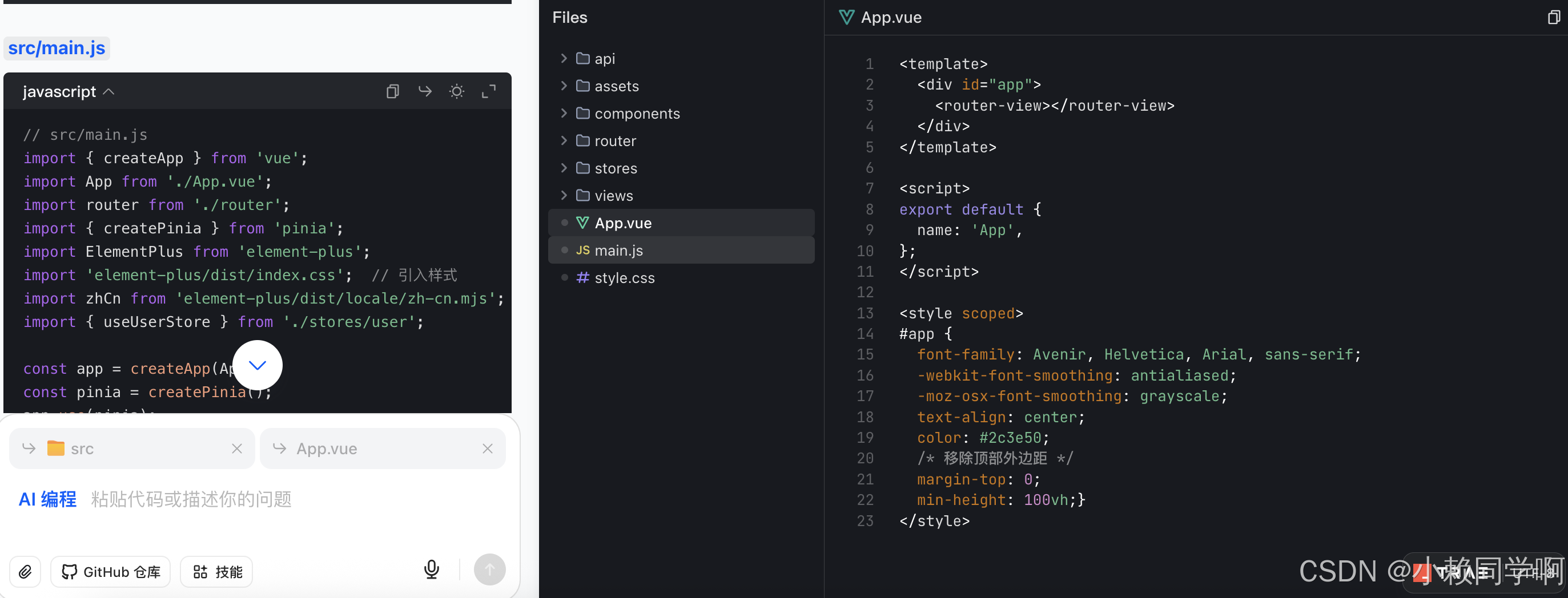Click the GitHub cat icon
Image resolution: width=1568 pixels, height=598 pixels.
click(70, 572)
